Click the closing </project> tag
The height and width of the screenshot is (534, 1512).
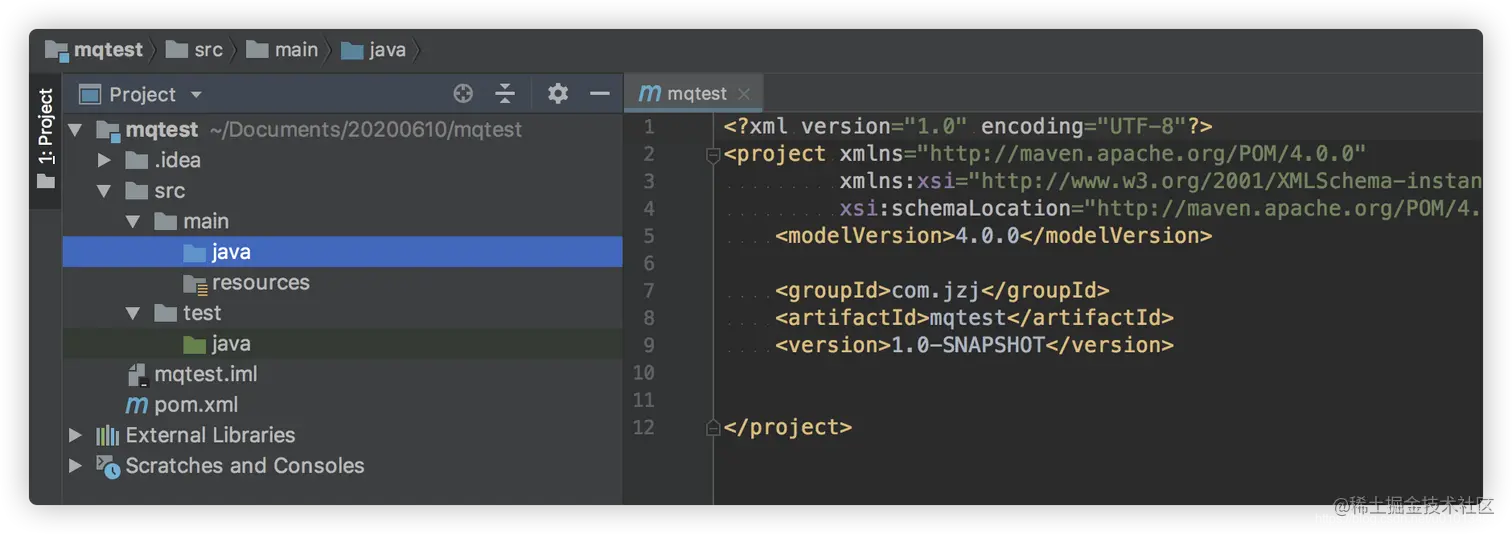point(788,427)
